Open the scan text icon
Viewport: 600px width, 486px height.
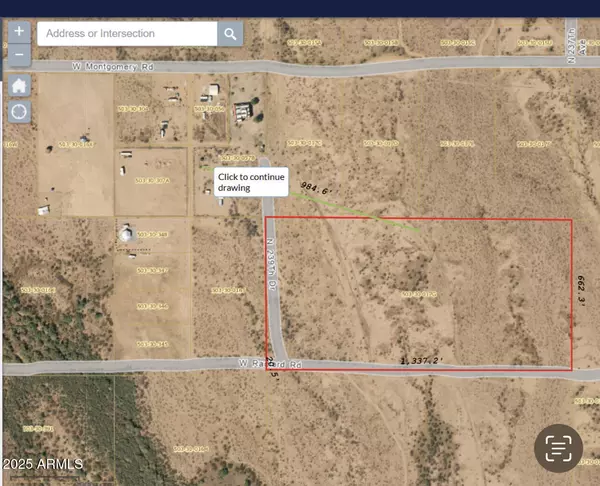tap(558, 448)
